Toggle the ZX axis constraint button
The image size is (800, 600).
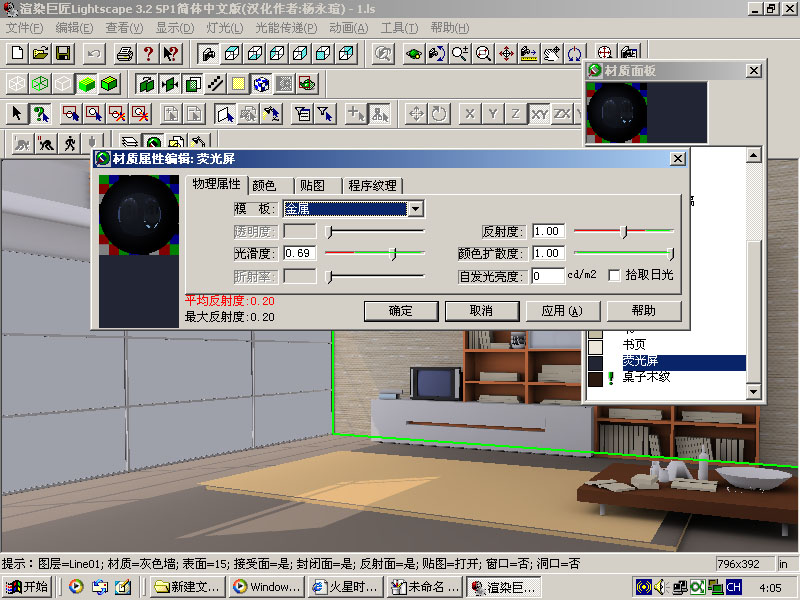pyautogui.click(x=562, y=114)
